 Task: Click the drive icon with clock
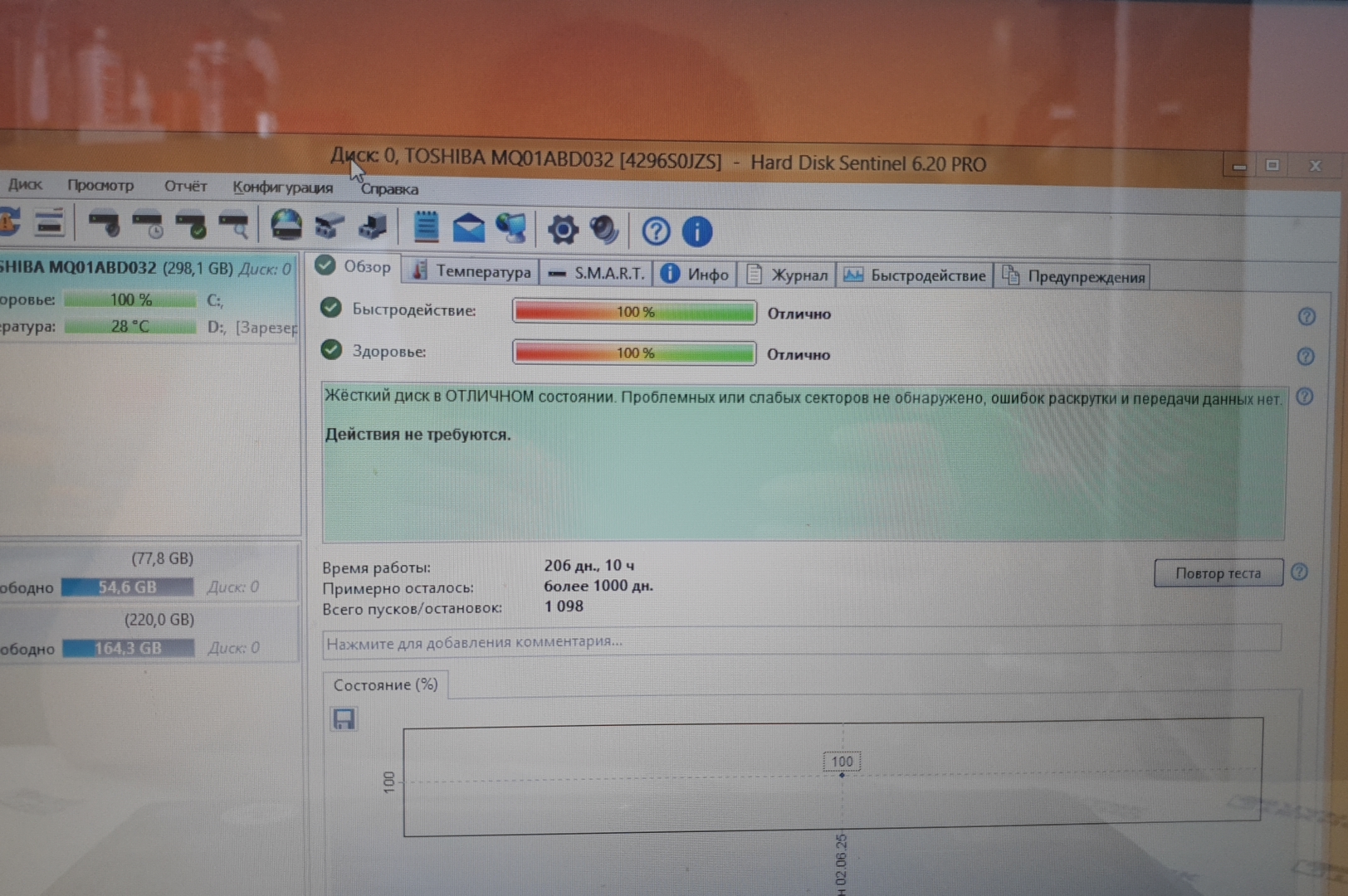pyautogui.click(x=149, y=225)
